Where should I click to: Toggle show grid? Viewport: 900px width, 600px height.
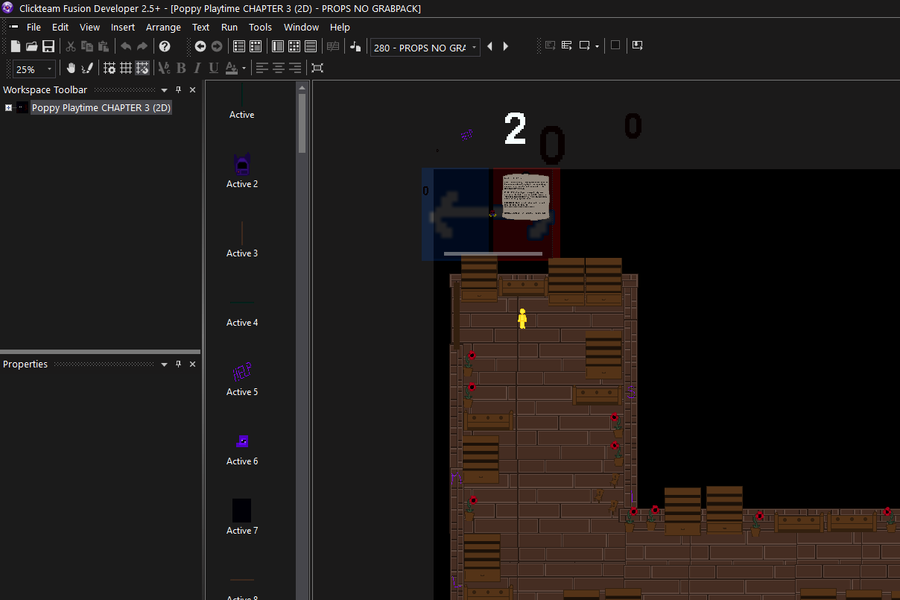click(126, 68)
